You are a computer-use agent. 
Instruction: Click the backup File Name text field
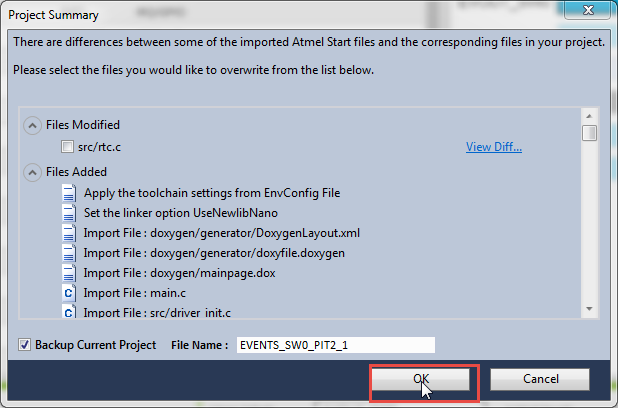point(335,345)
